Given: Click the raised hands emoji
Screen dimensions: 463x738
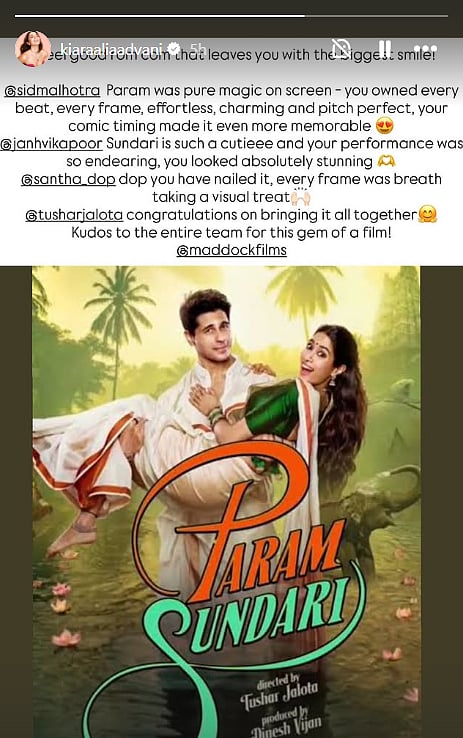Looking at the screenshot, I should click(300, 197).
